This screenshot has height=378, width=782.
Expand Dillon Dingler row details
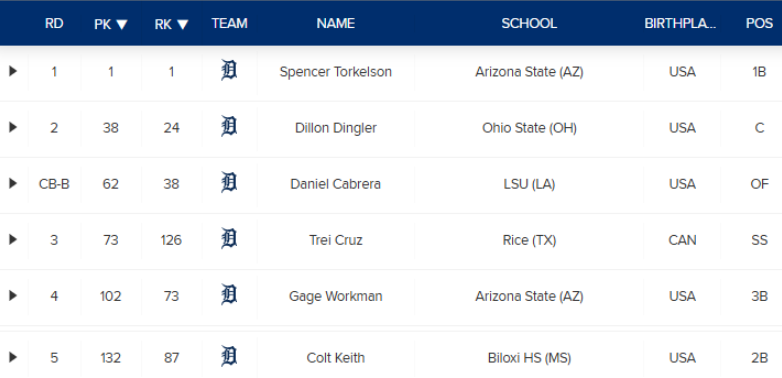pyautogui.click(x=13, y=127)
